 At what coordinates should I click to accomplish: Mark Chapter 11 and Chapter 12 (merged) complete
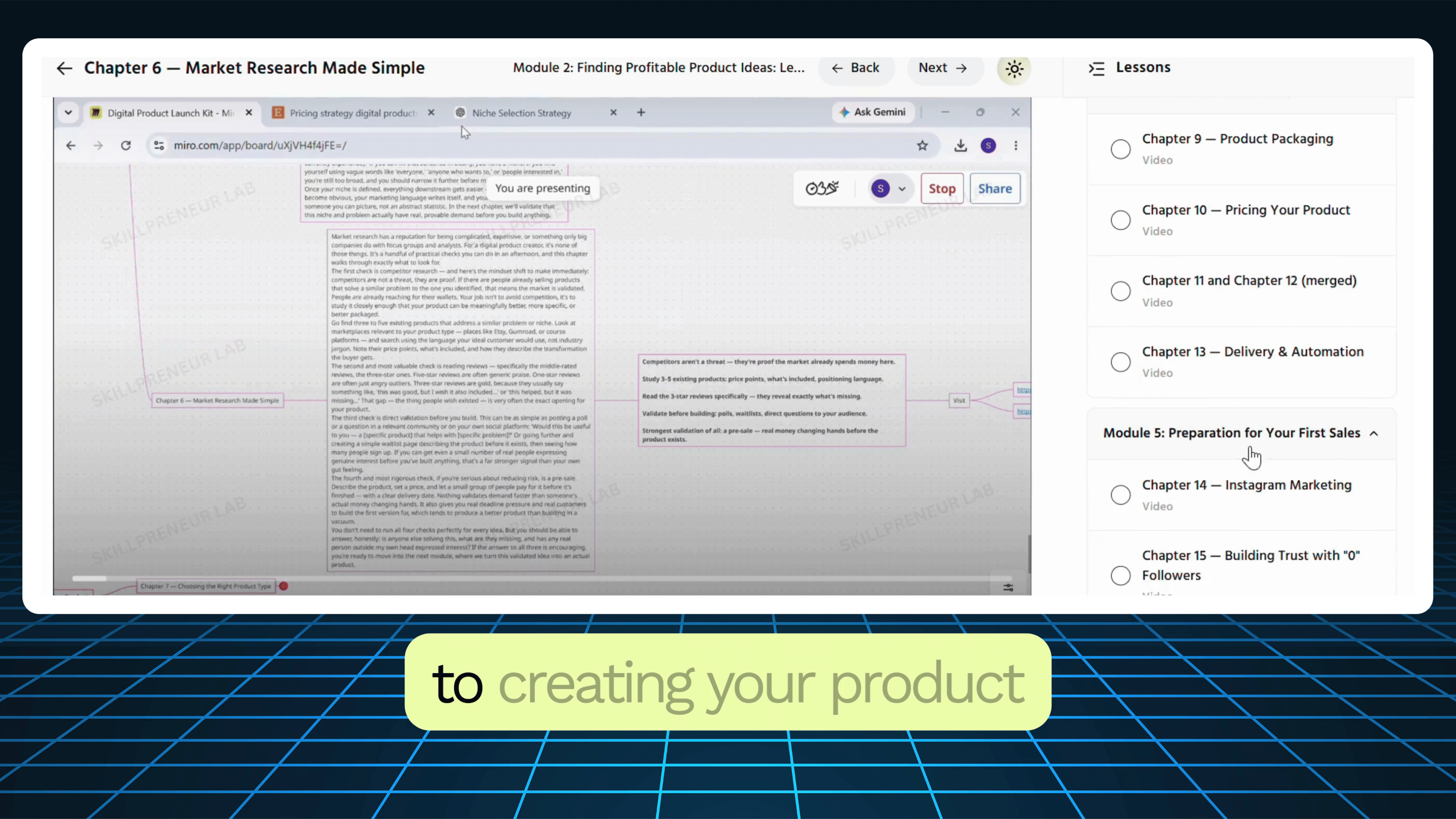tap(1120, 291)
